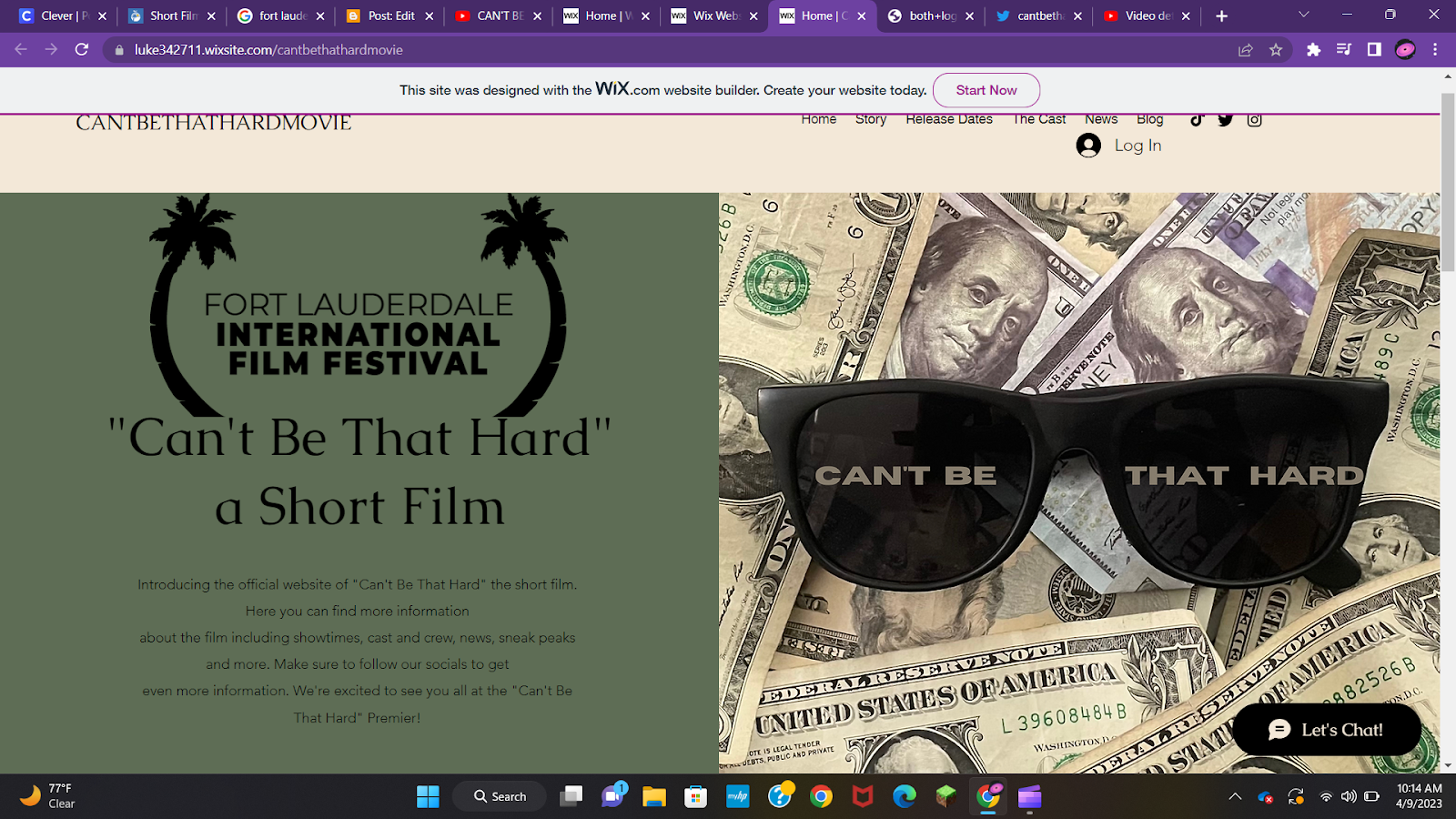Open the volume speaker tray icon

(1349, 797)
